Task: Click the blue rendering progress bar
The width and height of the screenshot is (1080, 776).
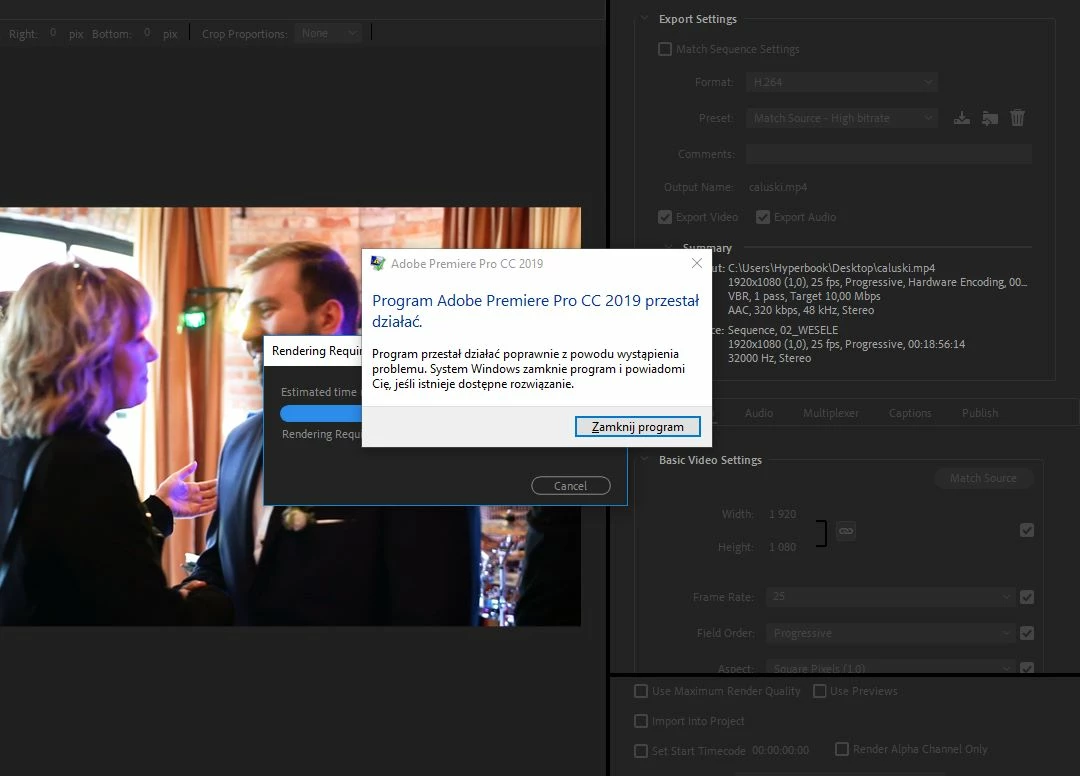Action: [321, 413]
